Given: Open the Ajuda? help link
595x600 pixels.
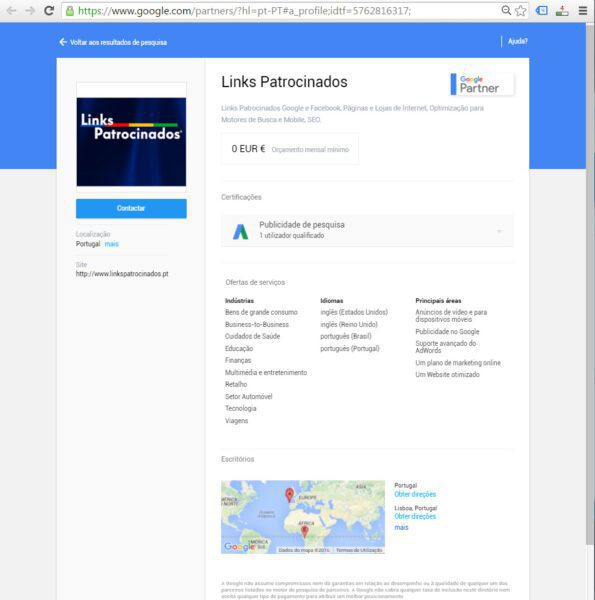Looking at the screenshot, I should coord(517,41).
